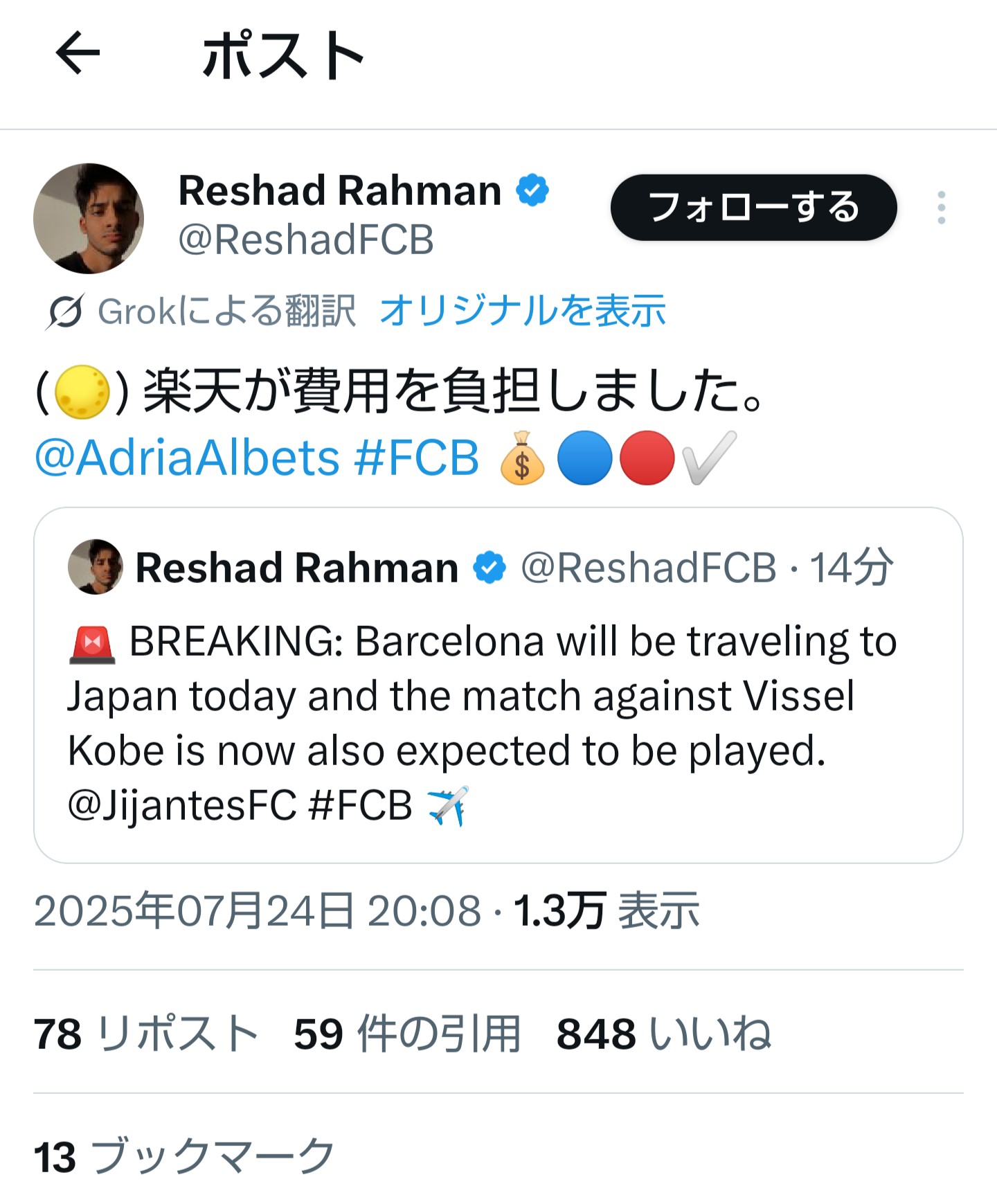997x1204 pixels.
Task: Tap the 1.3万 表示 view count
Action: (607, 910)
